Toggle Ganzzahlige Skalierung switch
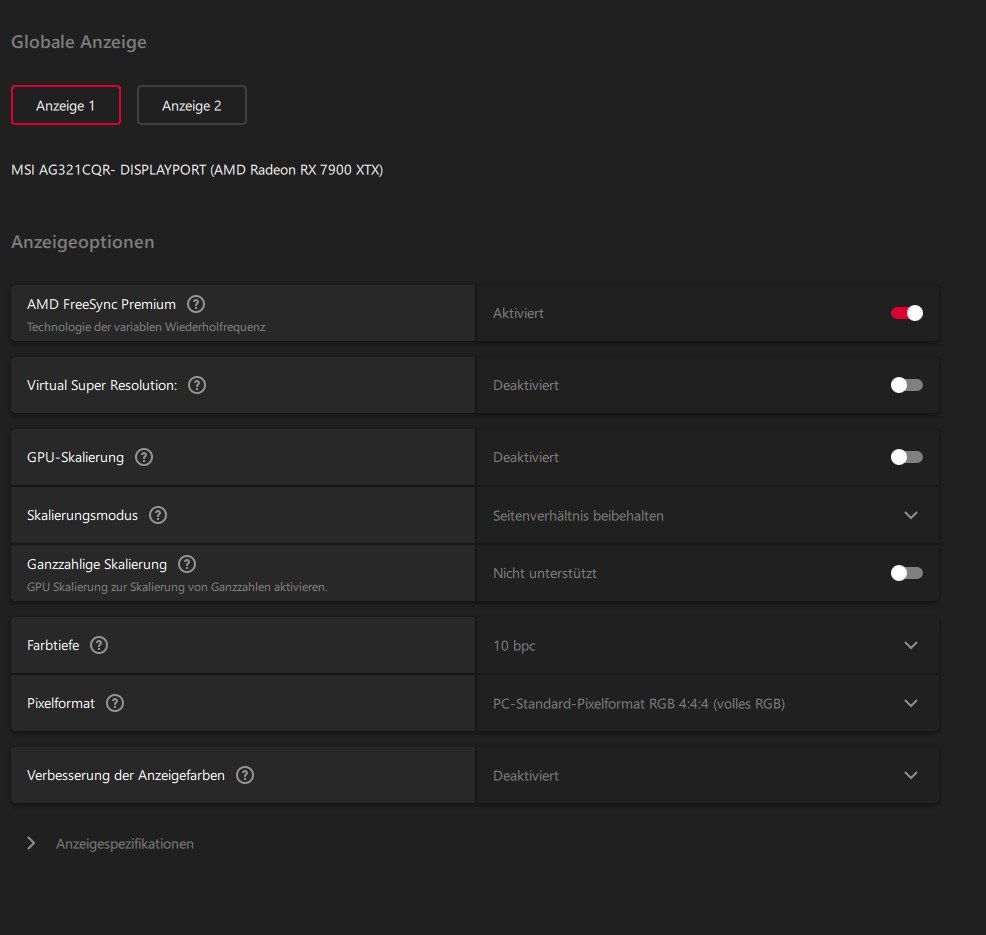Viewport: 986px width, 935px height. click(x=906, y=573)
